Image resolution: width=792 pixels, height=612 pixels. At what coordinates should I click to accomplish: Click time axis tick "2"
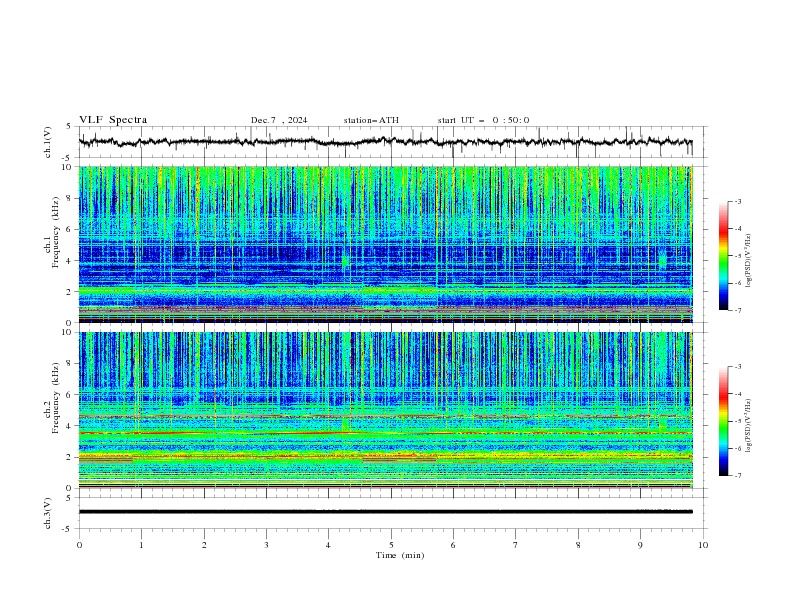click(204, 545)
